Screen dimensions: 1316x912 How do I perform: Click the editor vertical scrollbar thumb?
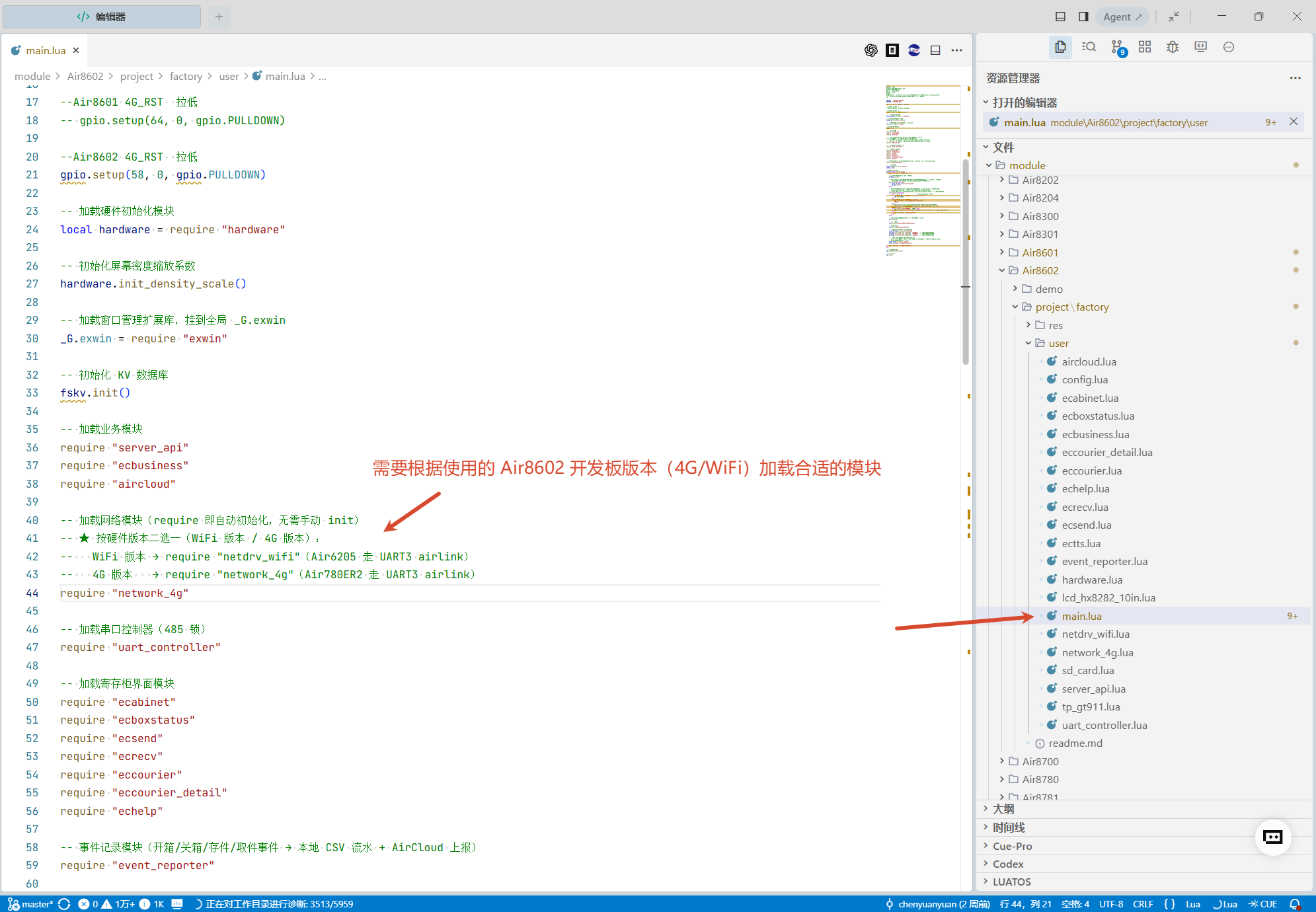[x=966, y=261]
